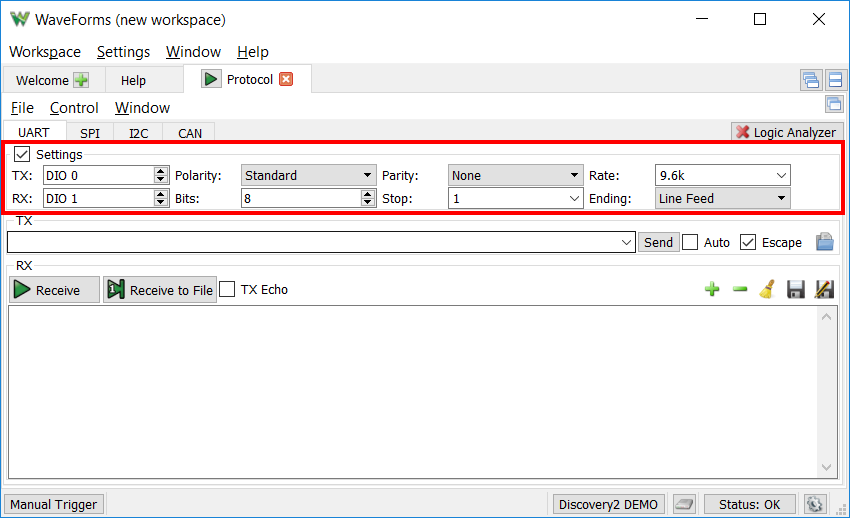Enable the TX Echo checkbox

click(x=227, y=289)
